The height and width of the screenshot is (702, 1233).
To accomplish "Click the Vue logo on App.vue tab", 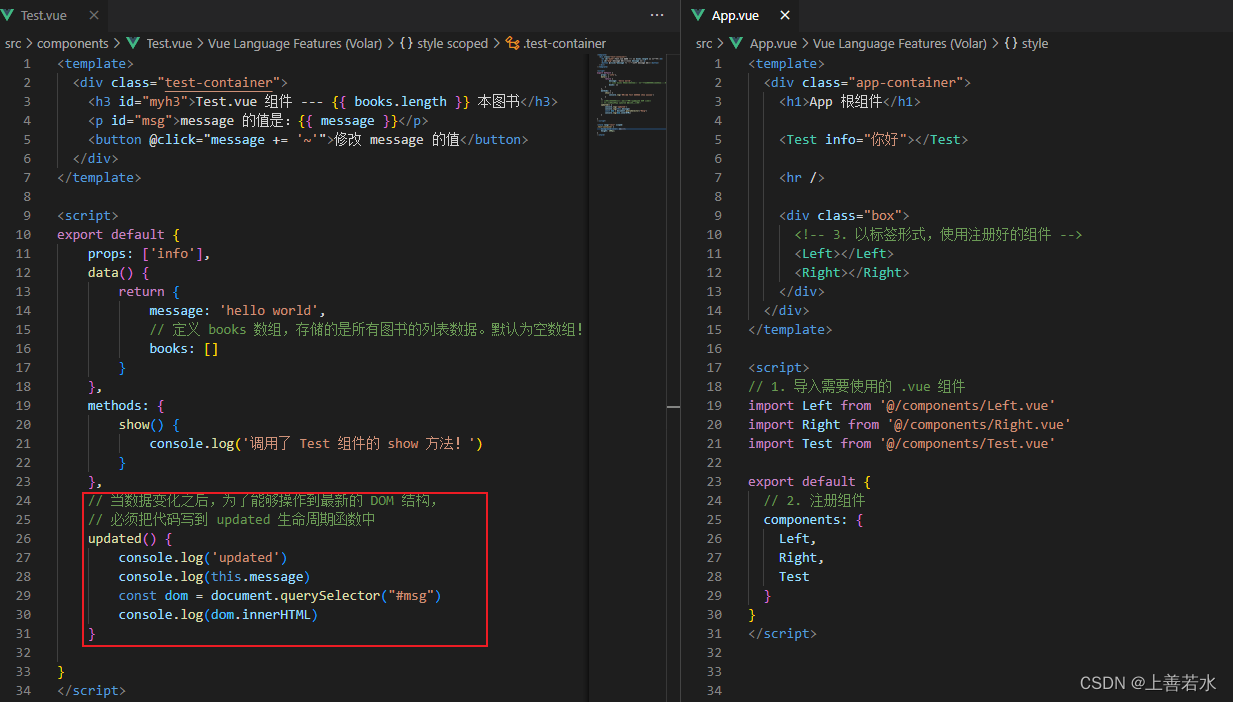I will [697, 15].
